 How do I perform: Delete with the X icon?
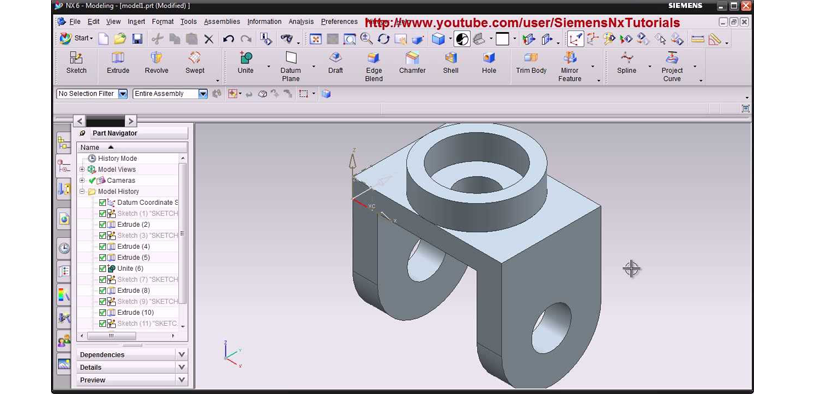click(209, 39)
